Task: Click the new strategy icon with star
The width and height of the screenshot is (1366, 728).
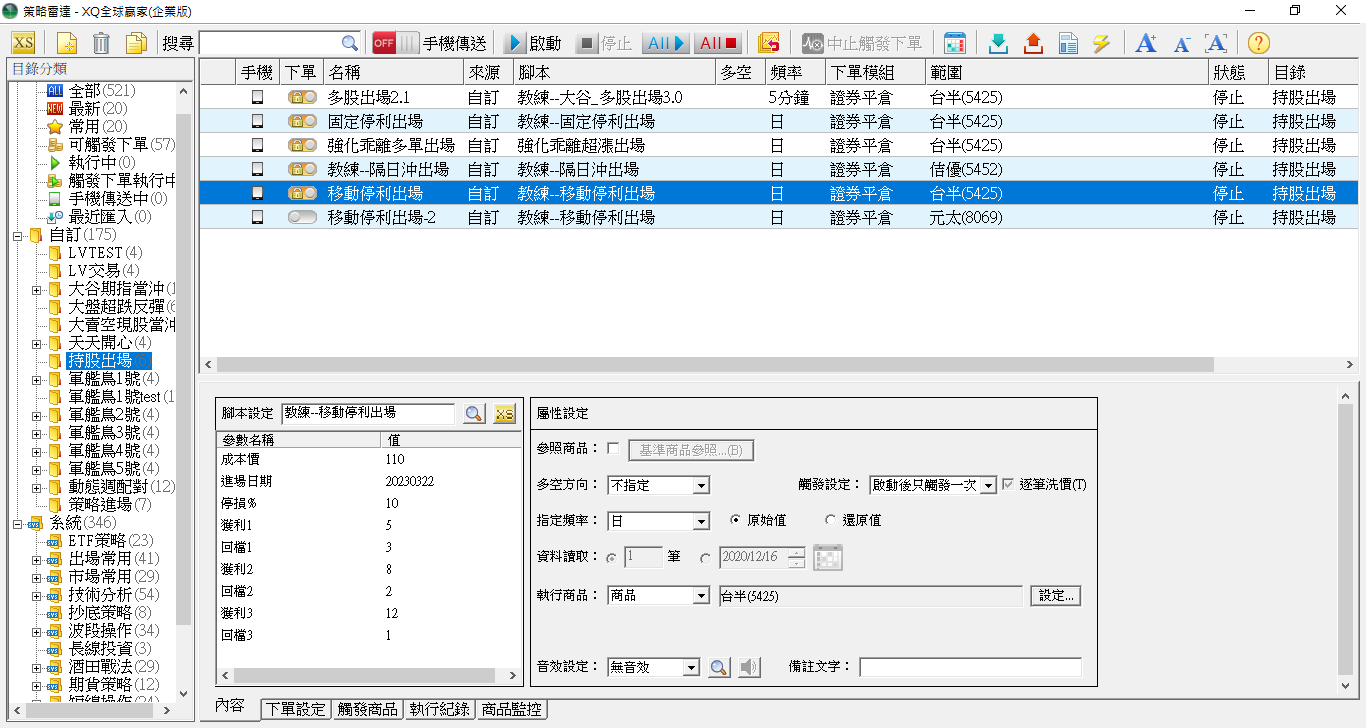Action: (x=66, y=43)
